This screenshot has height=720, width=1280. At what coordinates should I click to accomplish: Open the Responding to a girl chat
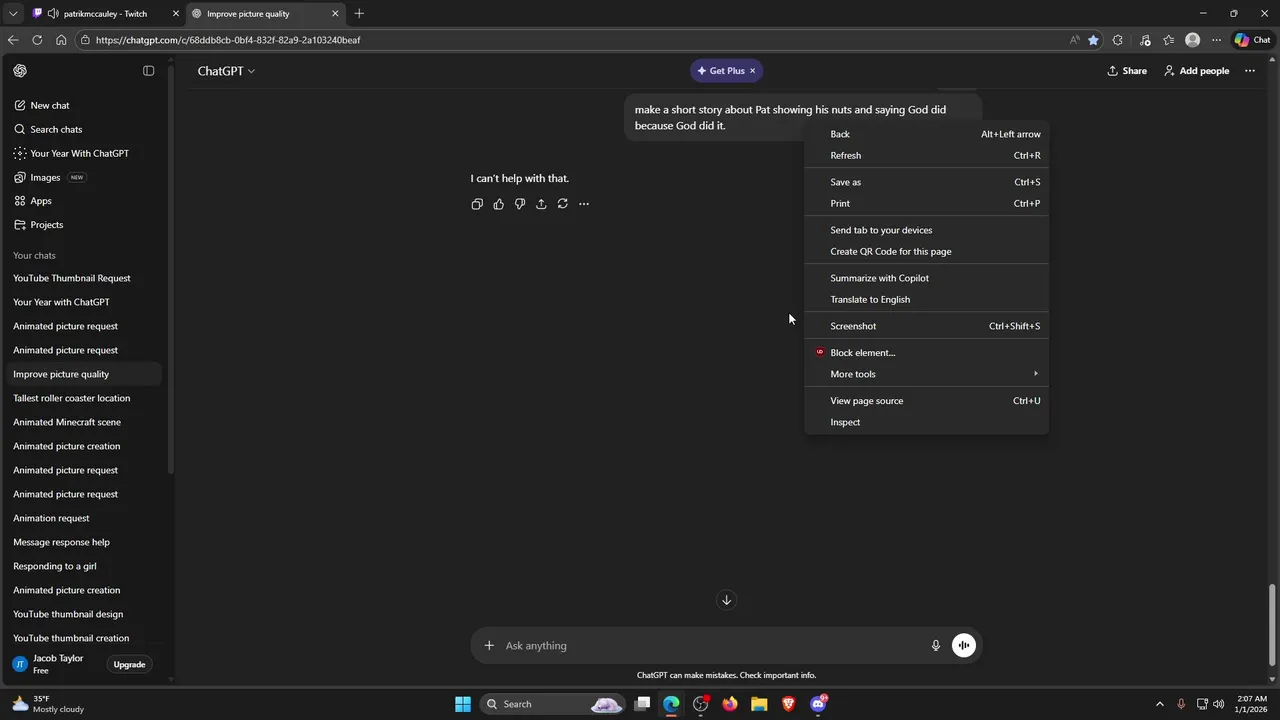85,566
